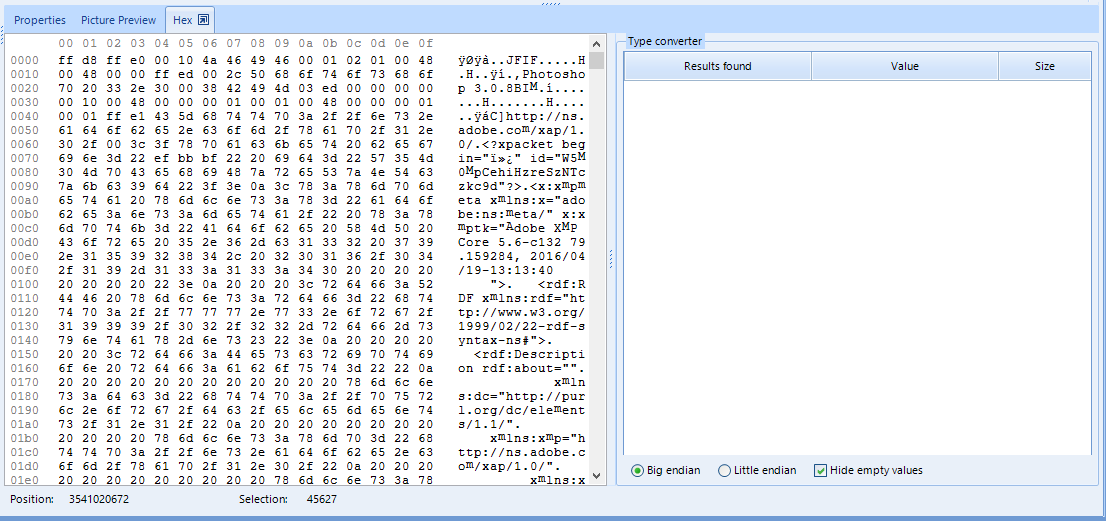Select the Big endian radio button
Screen dimensions: 1106x521
(637, 471)
